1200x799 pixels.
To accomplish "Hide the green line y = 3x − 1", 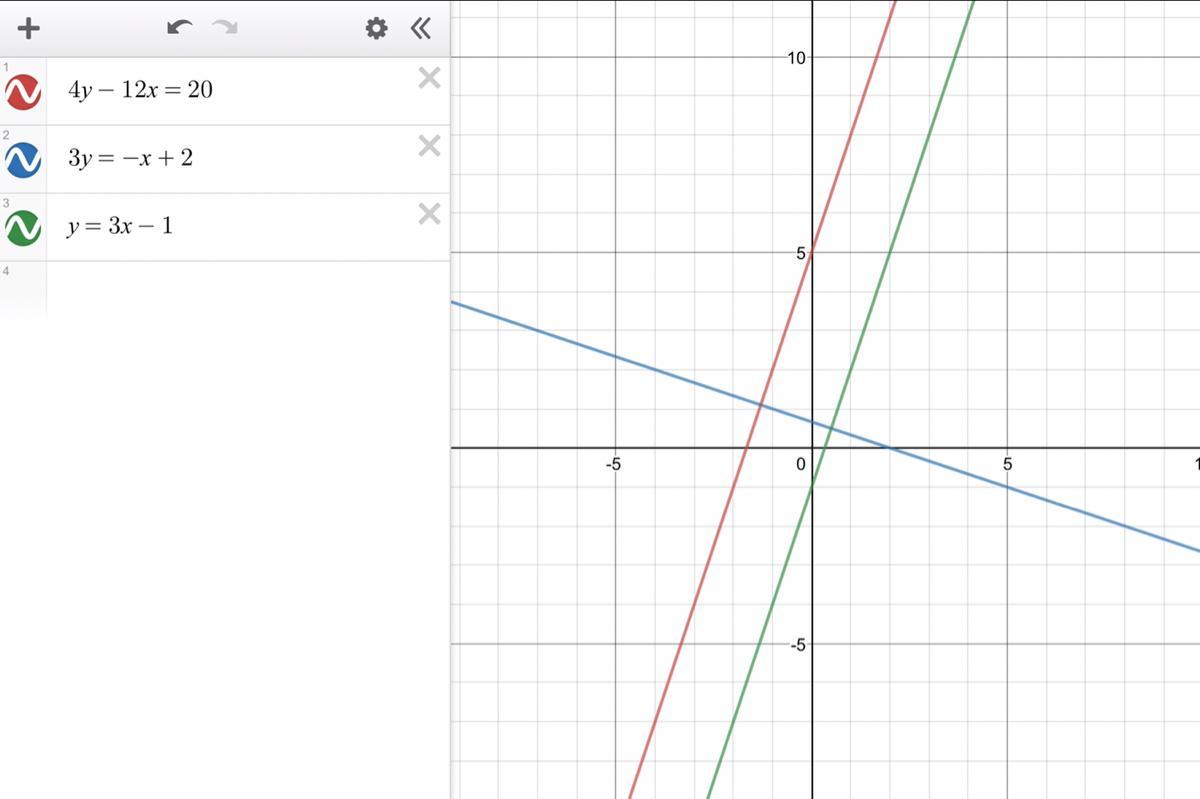I will coord(23,227).
